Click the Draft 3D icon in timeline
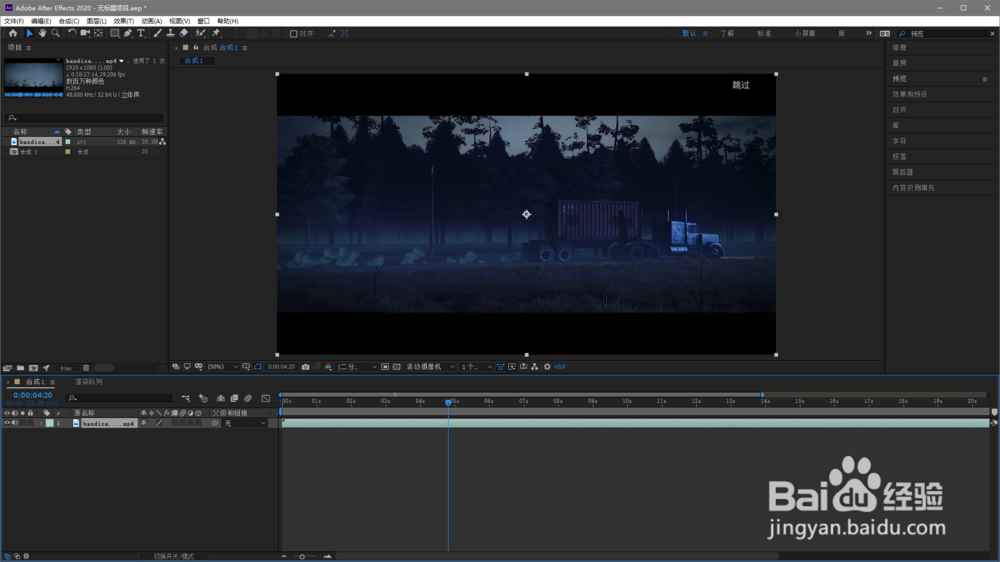The height and width of the screenshot is (562, 1000). (x=203, y=398)
